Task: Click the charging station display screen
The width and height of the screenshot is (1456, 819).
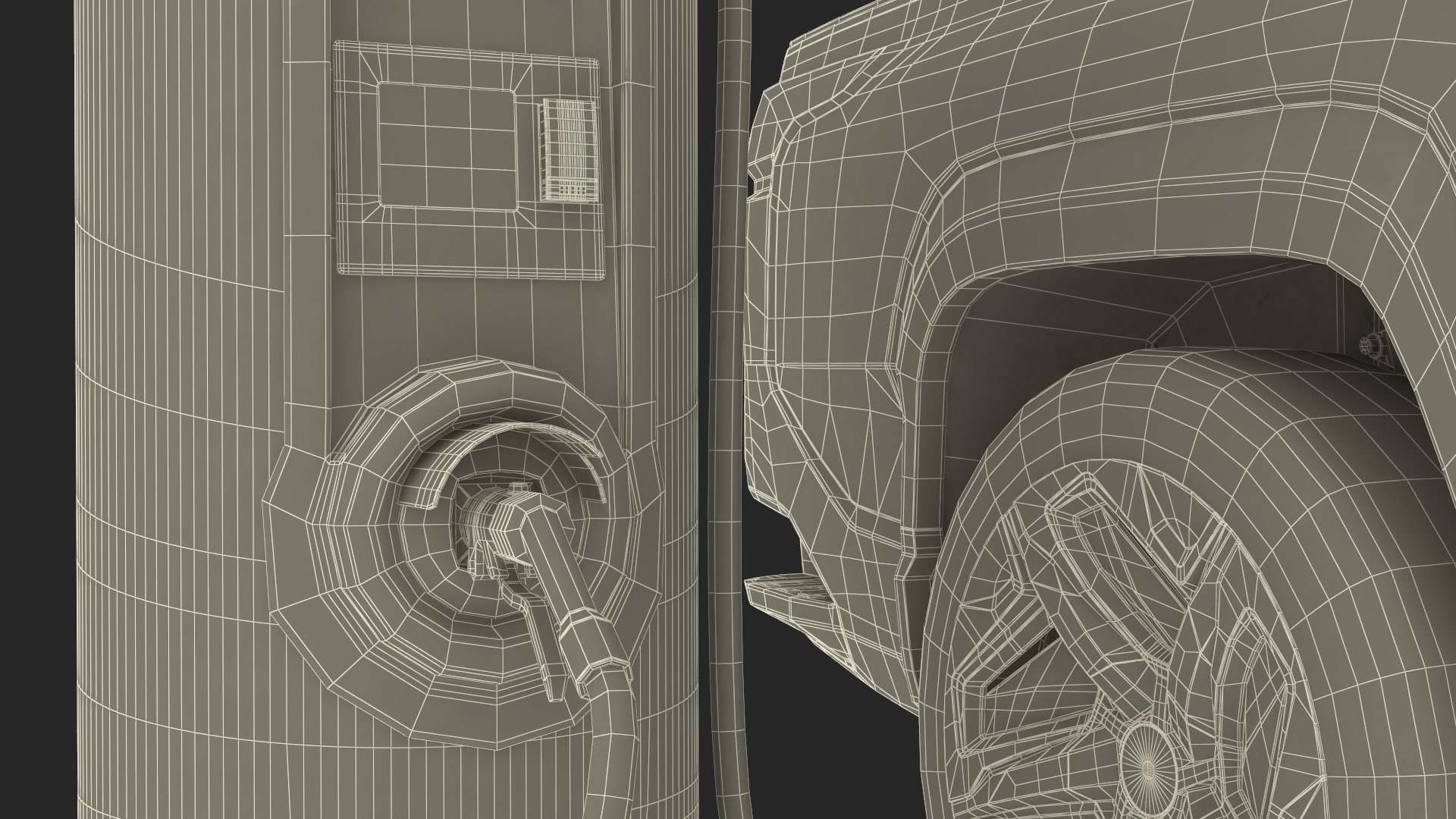Action: (x=447, y=146)
